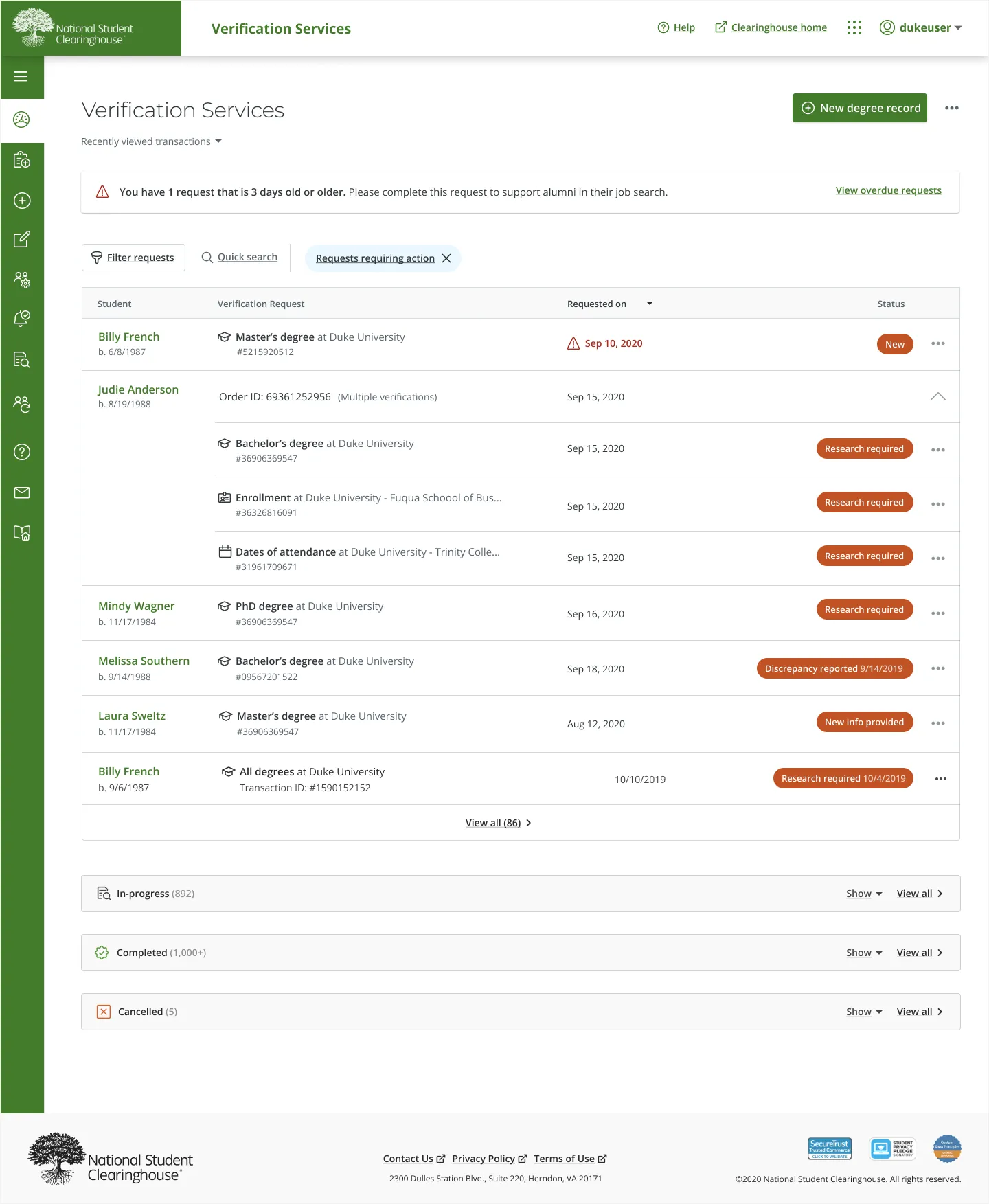
Task: Open row actions for Mindy Wagner PhD degree
Action: pyautogui.click(x=938, y=613)
